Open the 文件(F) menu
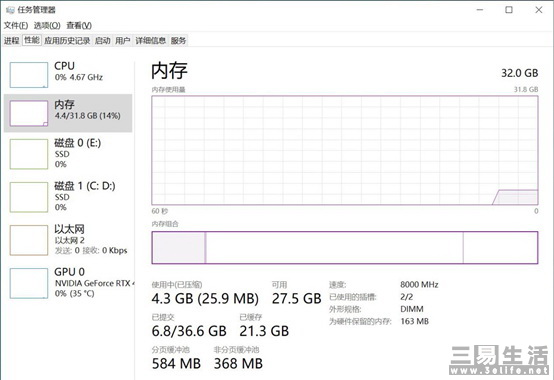Image resolution: width=554 pixels, height=380 pixels. tap(16, 25)
